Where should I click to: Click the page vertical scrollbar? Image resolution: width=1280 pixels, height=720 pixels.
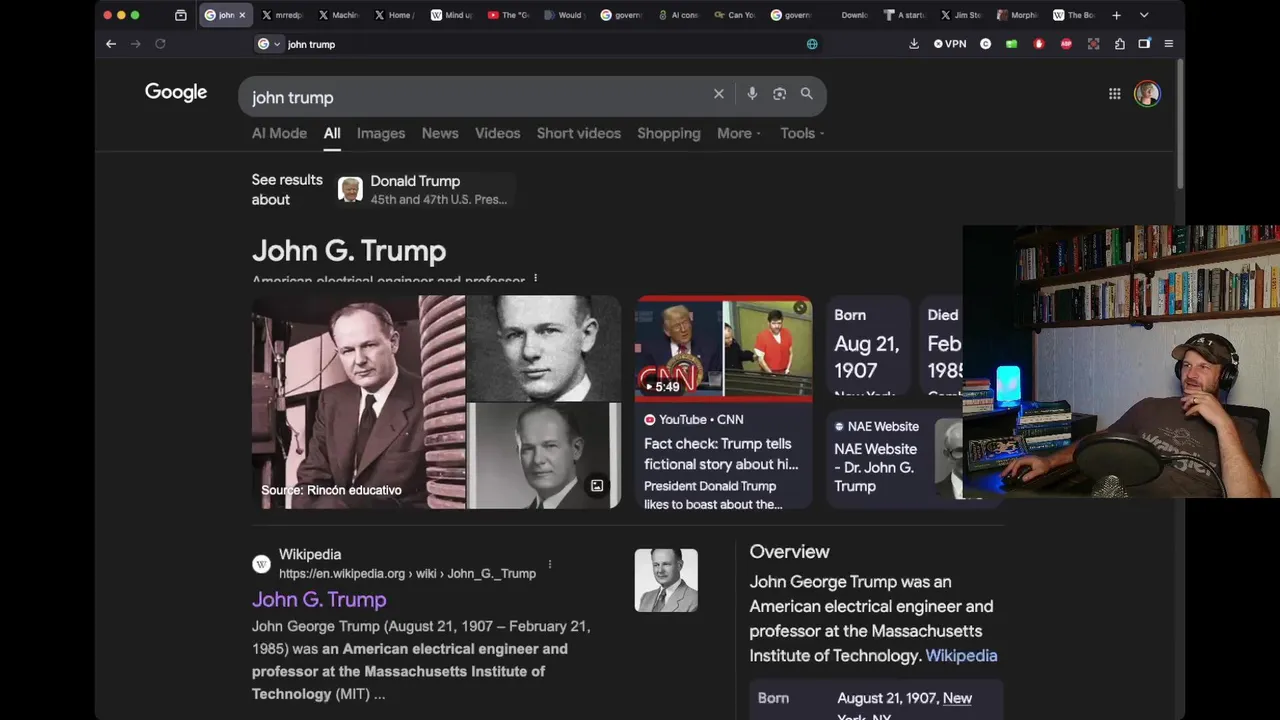point(1180,125)
